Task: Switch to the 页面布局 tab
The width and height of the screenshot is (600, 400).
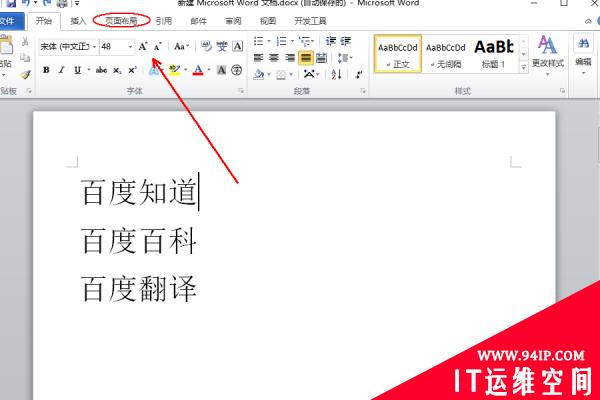Action: pyautogui.click(x=121, y=21)
